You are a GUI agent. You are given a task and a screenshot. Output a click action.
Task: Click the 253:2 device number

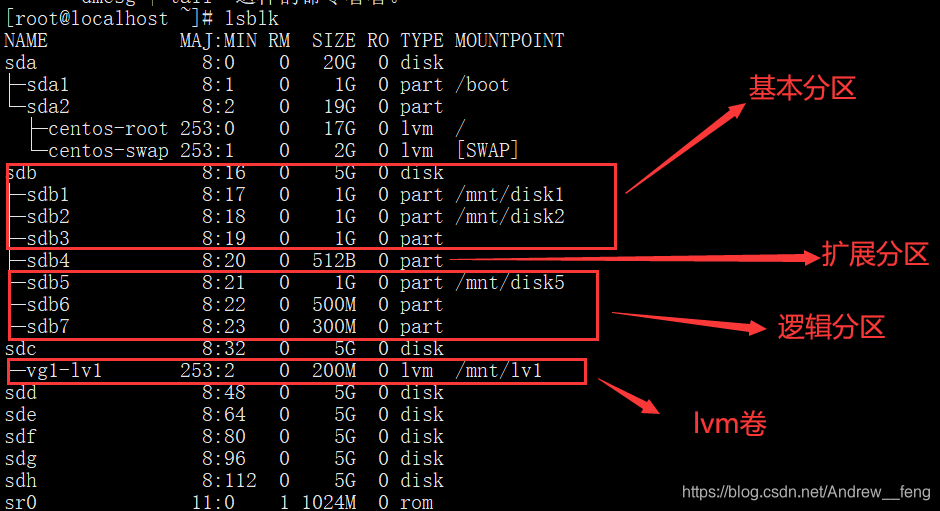click(x=207, y=371)
